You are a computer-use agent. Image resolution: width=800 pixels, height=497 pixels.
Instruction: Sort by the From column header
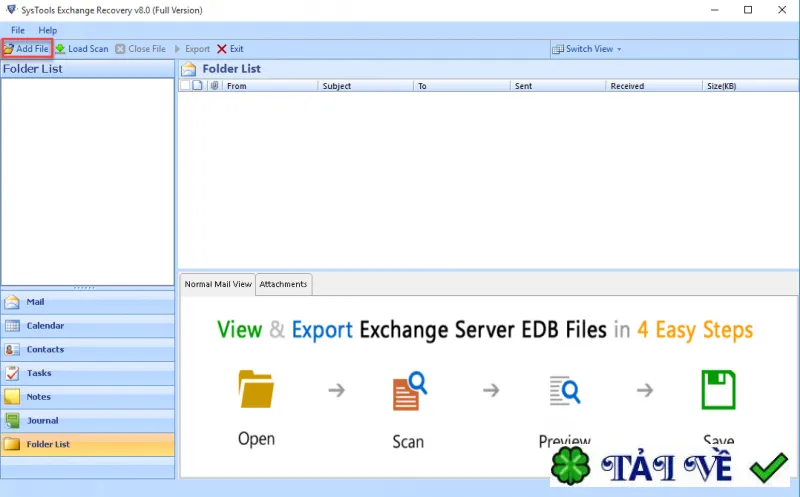pyautogui.click(x=269, y=86)
